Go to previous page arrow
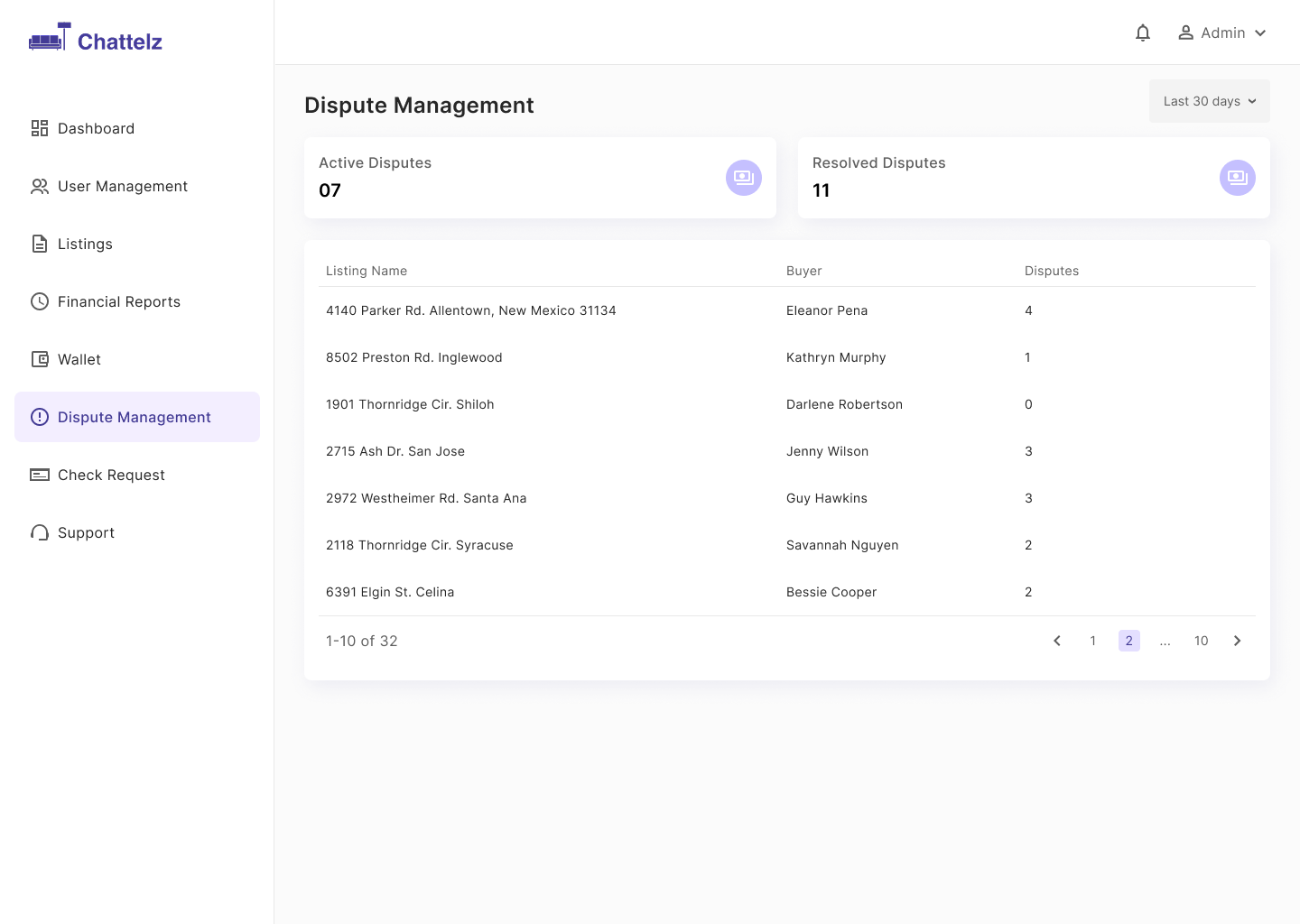 click(x=1057, y=641)
